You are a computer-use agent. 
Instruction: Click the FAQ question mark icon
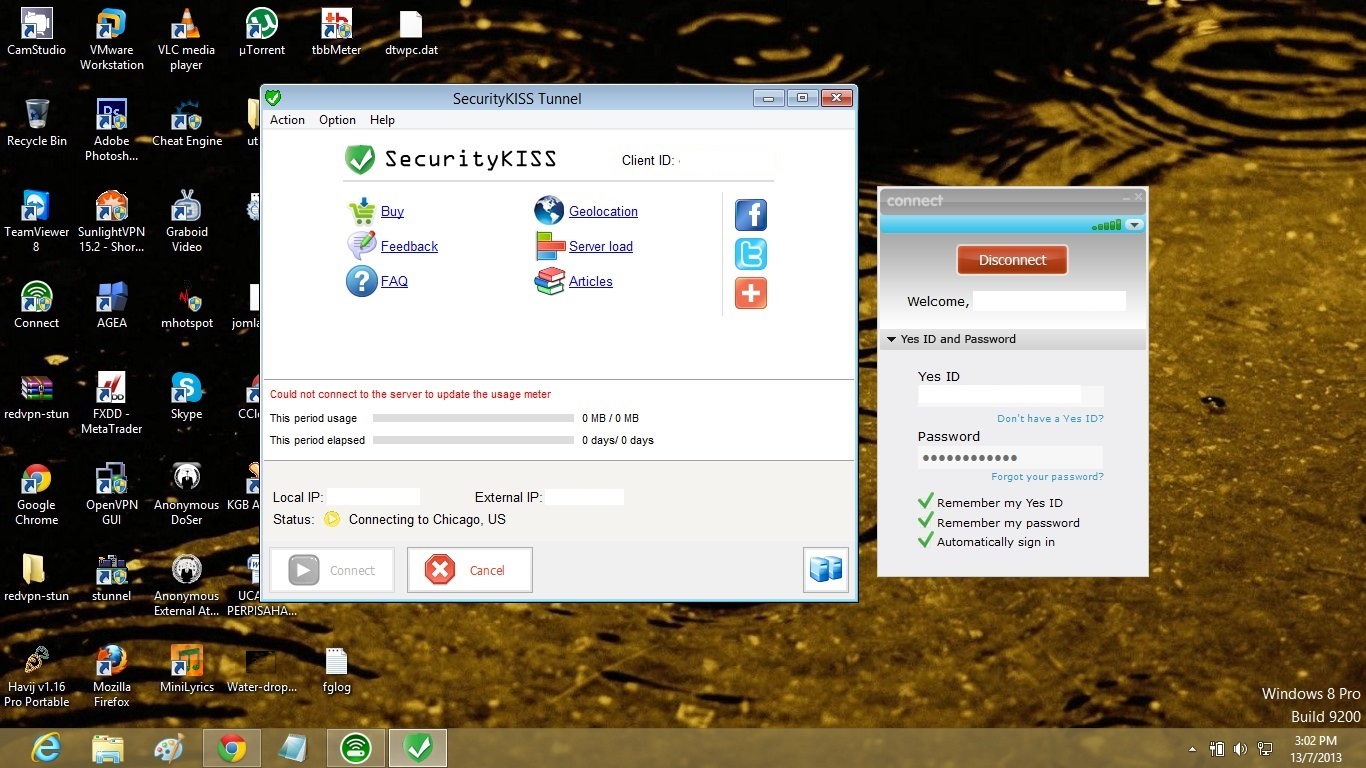[361, 281]
